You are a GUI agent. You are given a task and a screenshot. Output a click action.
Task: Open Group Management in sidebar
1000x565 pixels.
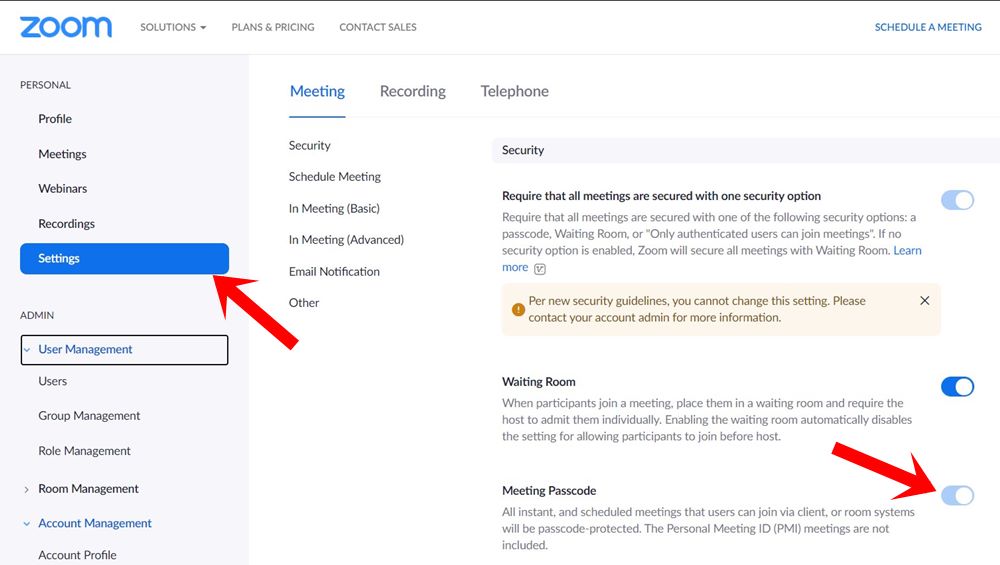(89, 415)
